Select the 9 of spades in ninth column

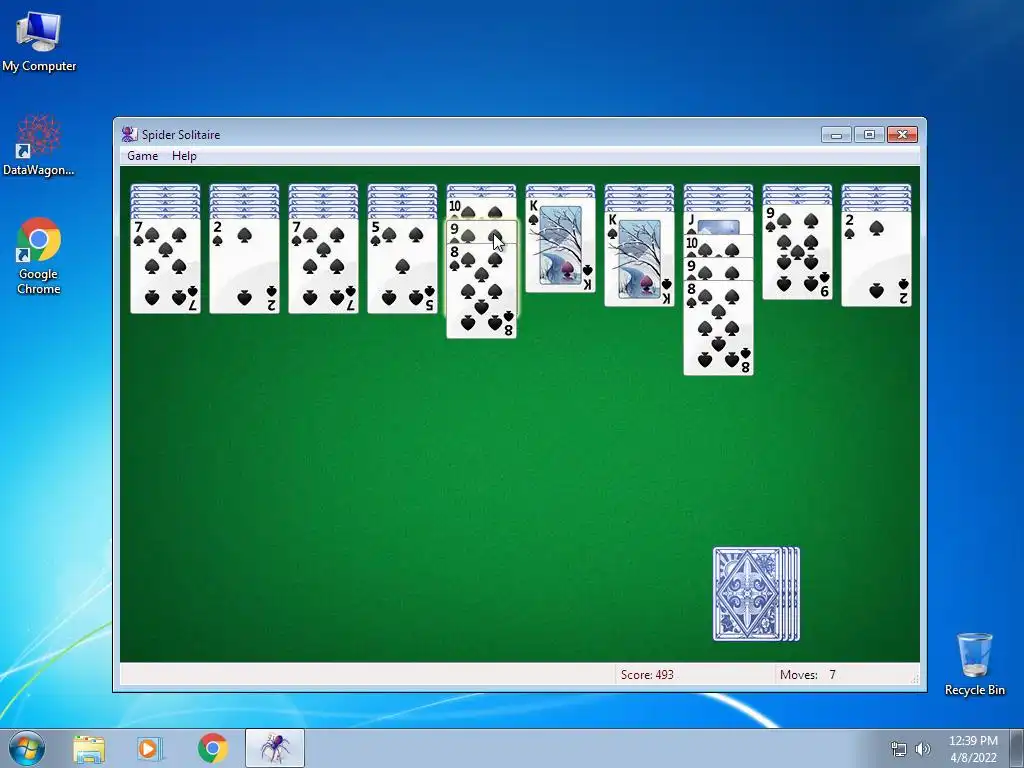(797, 252)
